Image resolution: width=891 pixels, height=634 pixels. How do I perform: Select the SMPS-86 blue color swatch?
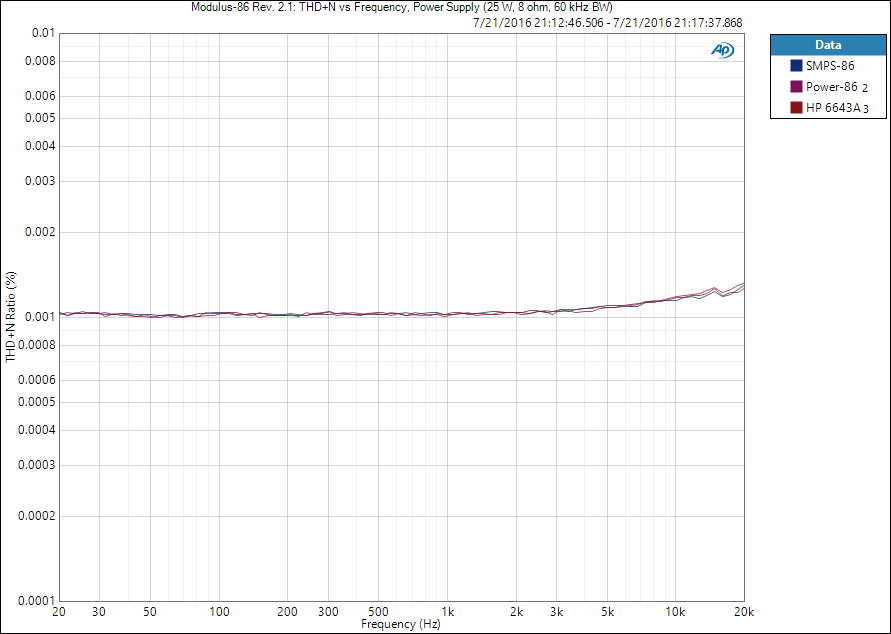pyautogui.click(x=796, y=66)
